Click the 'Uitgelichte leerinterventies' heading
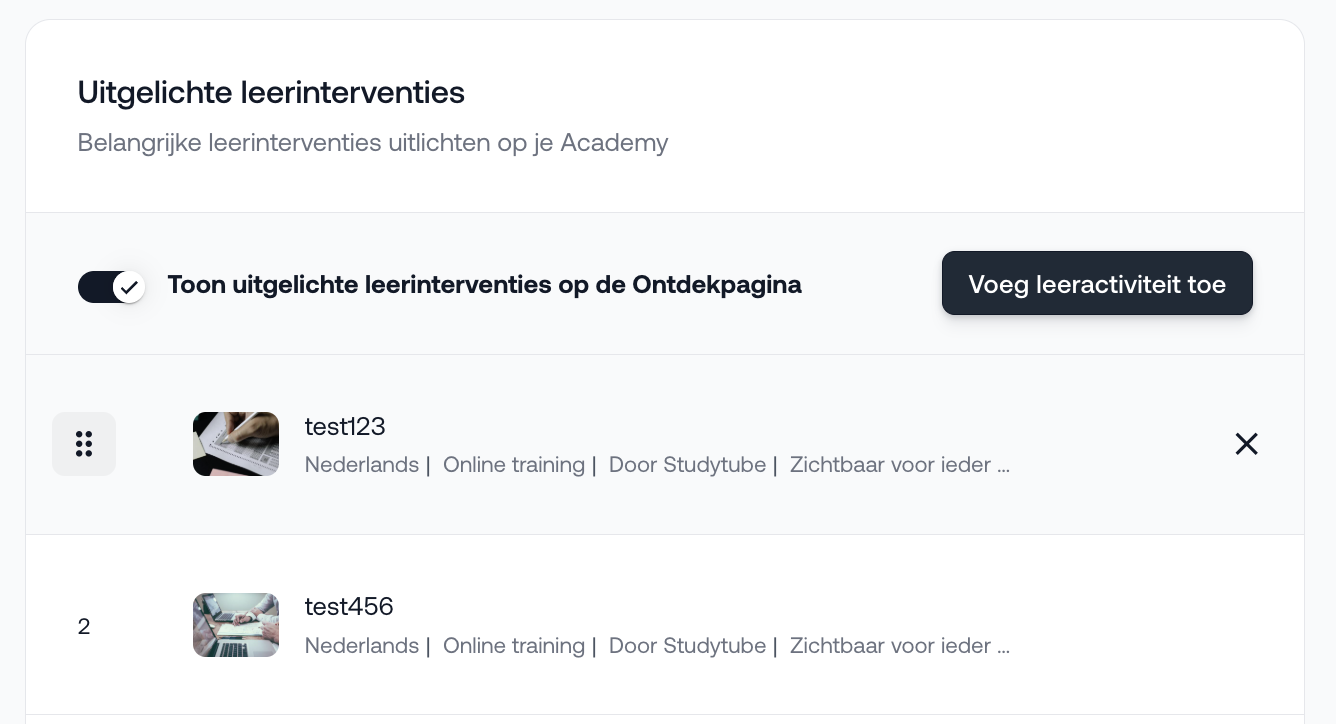The image size is (1336, 724). (271, 93)
